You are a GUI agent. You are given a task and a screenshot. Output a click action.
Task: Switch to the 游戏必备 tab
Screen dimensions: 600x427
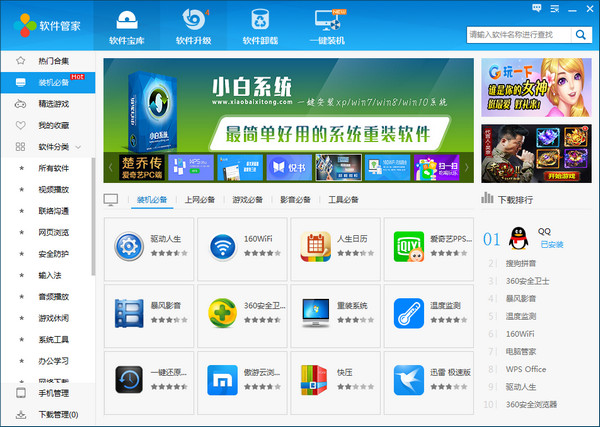[248, 199]
